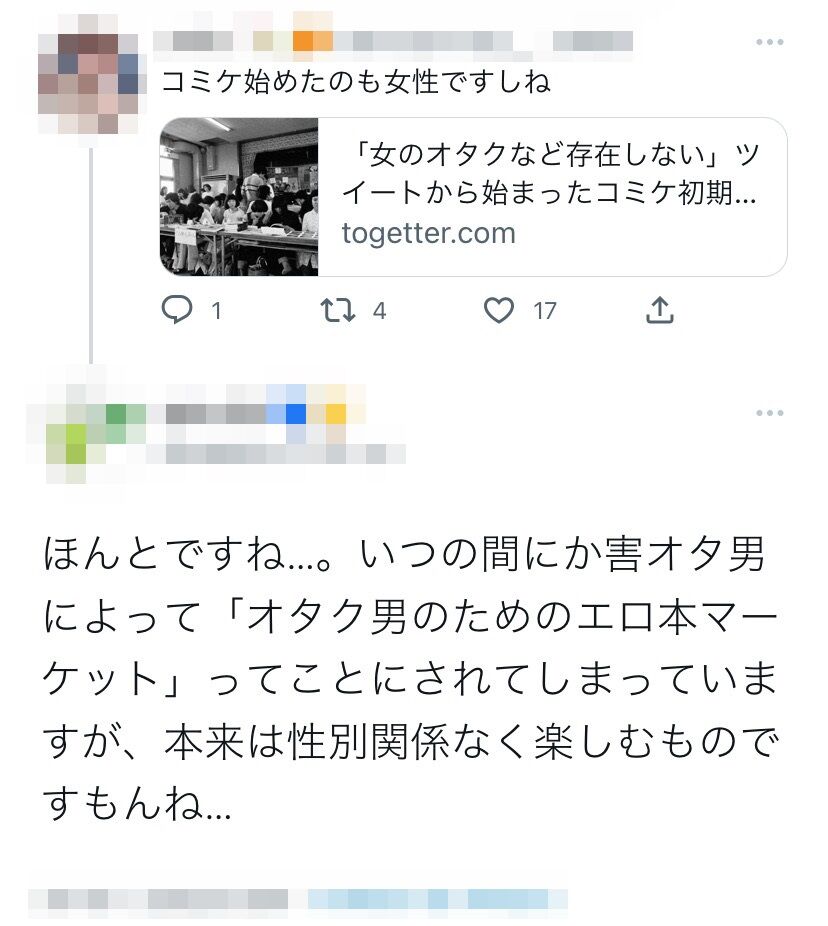Viewport: 828px width, 926px height.
Task: Retweet using the arrows icon
Action: coord(338,310)
